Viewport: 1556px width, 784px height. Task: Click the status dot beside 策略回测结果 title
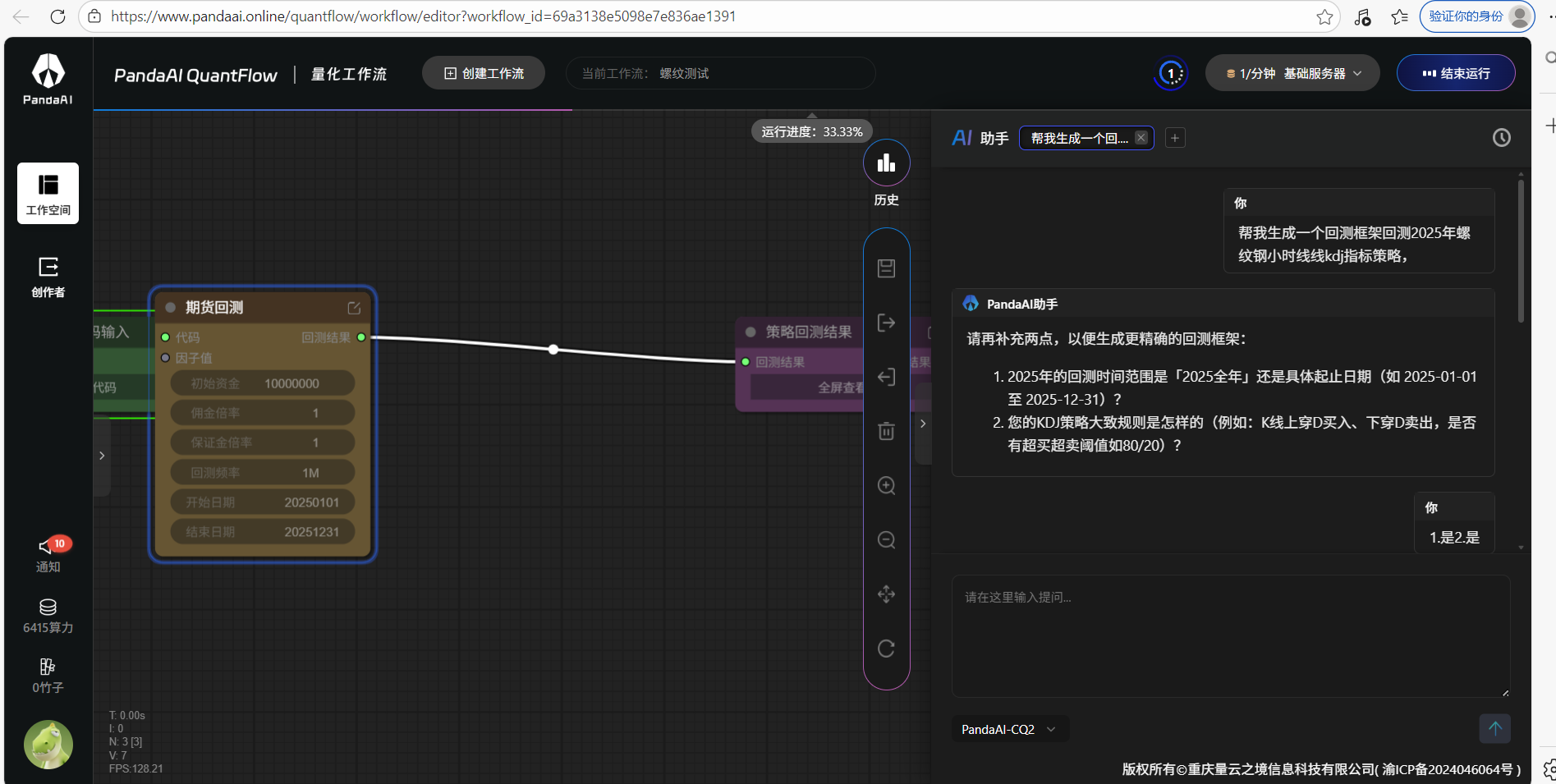tap(750, 332)
